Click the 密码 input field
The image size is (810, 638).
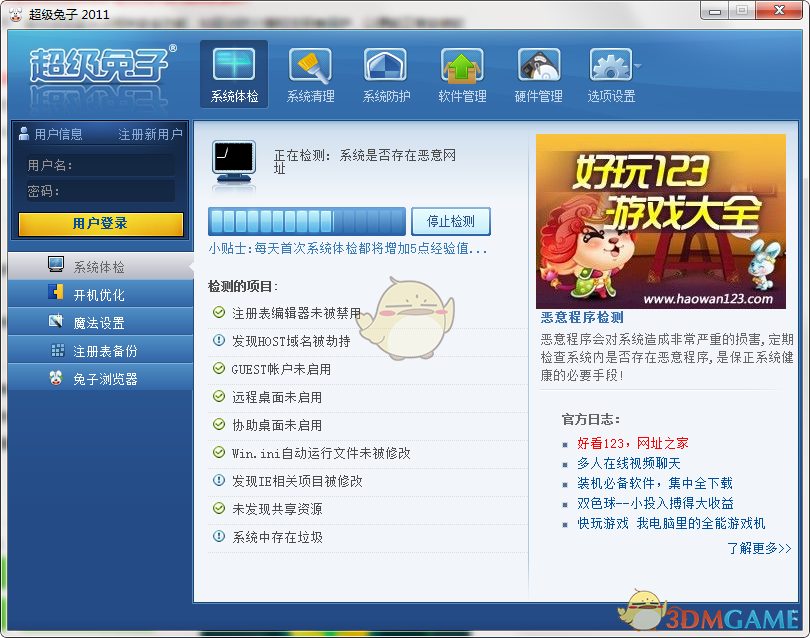[101, 191]
